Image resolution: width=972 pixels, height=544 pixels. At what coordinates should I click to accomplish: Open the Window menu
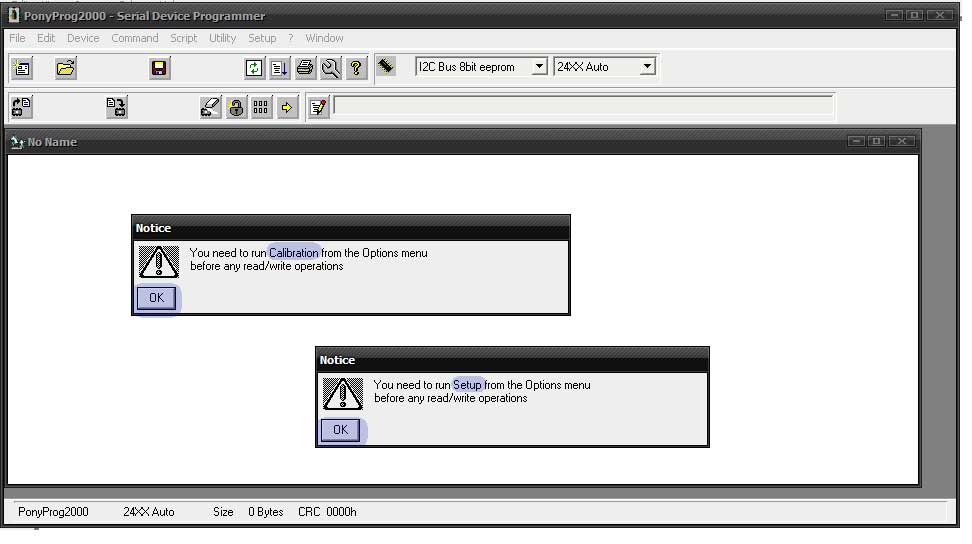[324, 38]
